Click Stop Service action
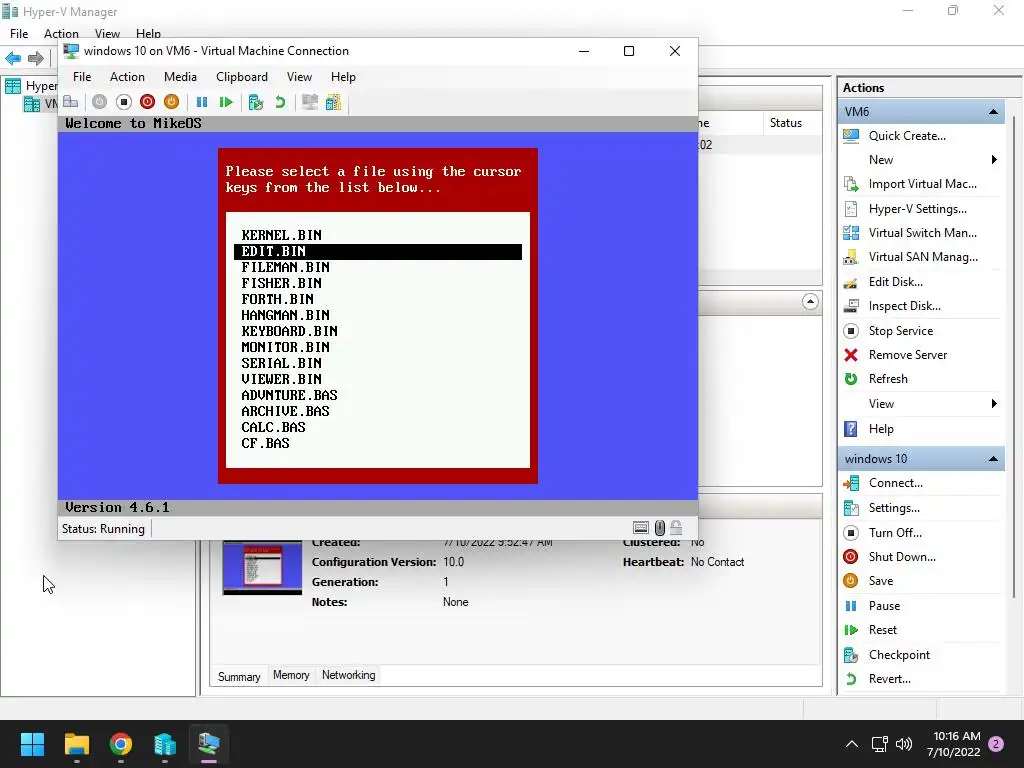1024x768 pixels. click(901, 331)
